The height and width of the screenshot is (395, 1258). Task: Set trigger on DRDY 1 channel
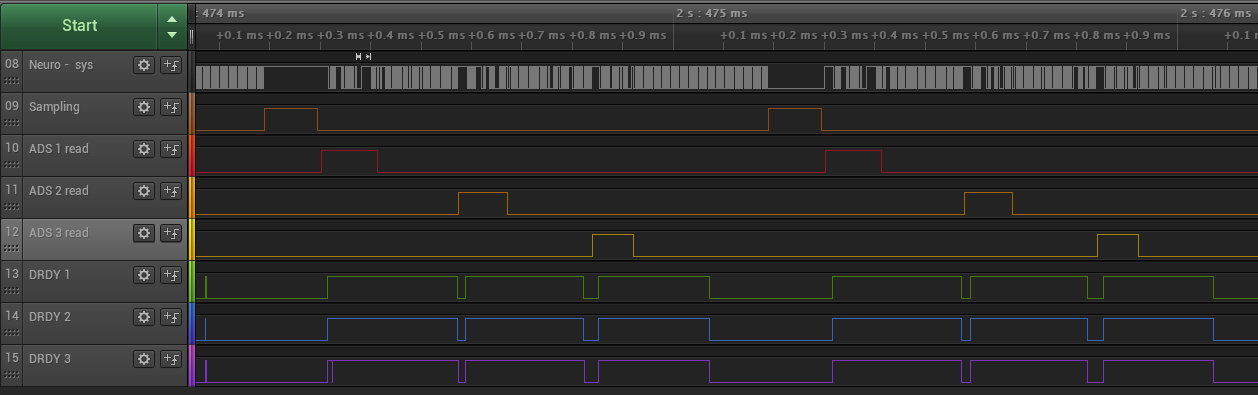coord(170,275)
